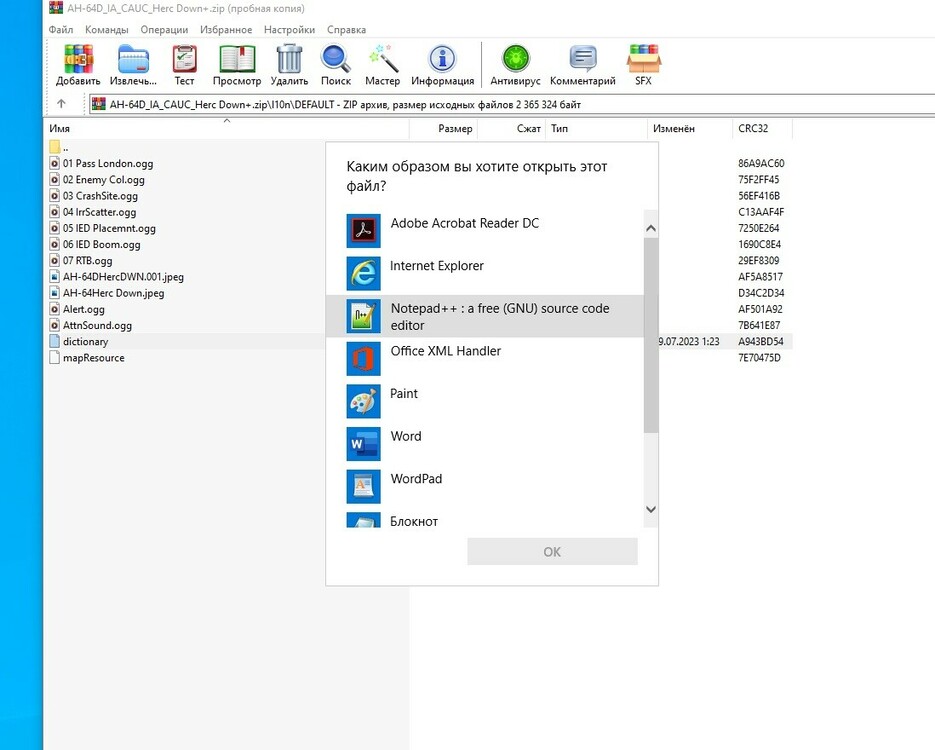The height and width of the screenshot is (750, 935).
Task: Open the Справка menu
Action: (346, 29)
